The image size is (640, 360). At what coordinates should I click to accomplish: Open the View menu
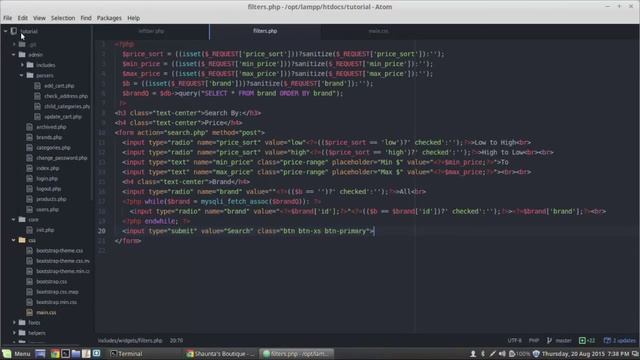coord(39,18)
